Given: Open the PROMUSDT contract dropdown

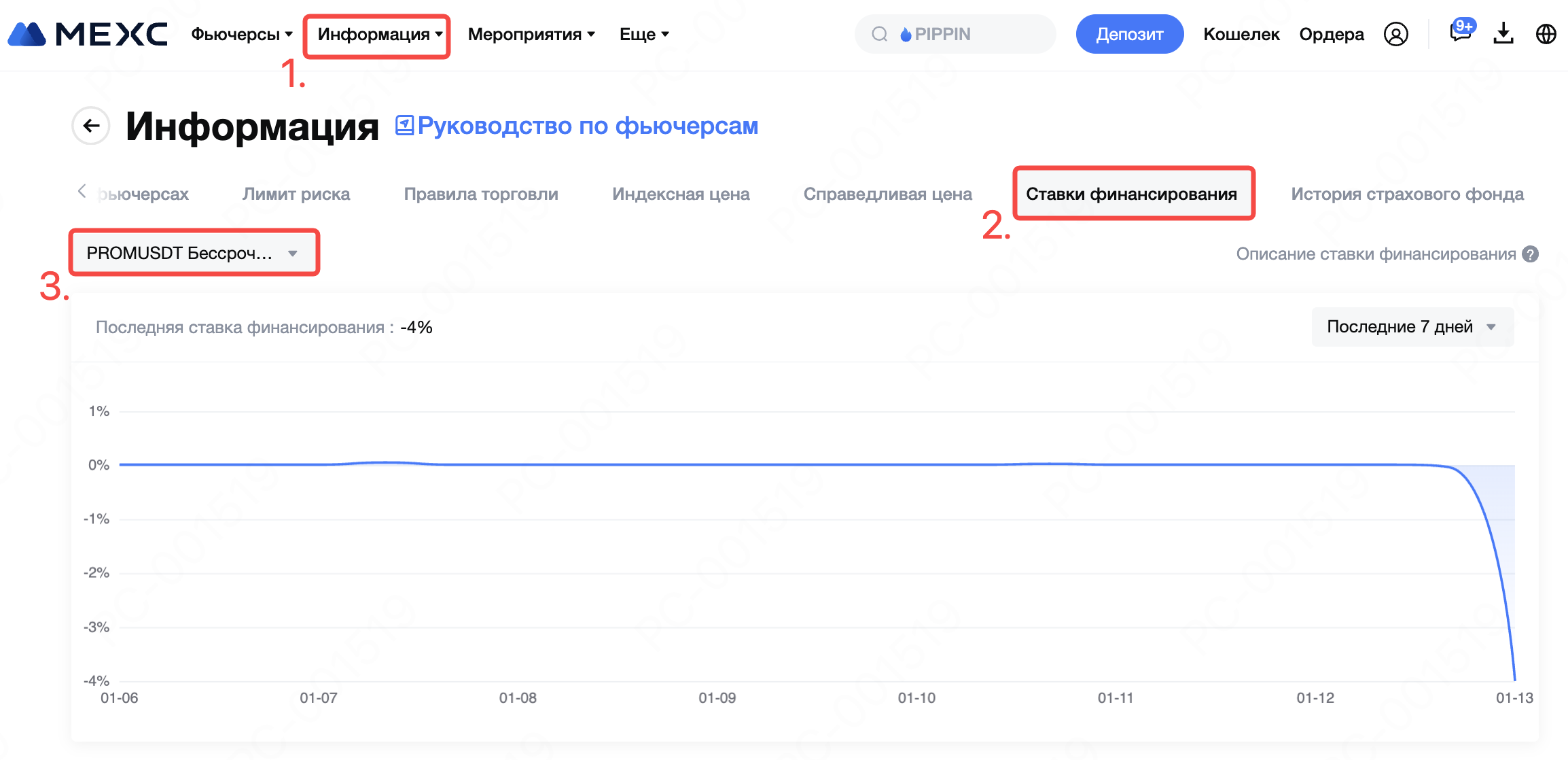Looking at the screenshot, I should (194, 253).
